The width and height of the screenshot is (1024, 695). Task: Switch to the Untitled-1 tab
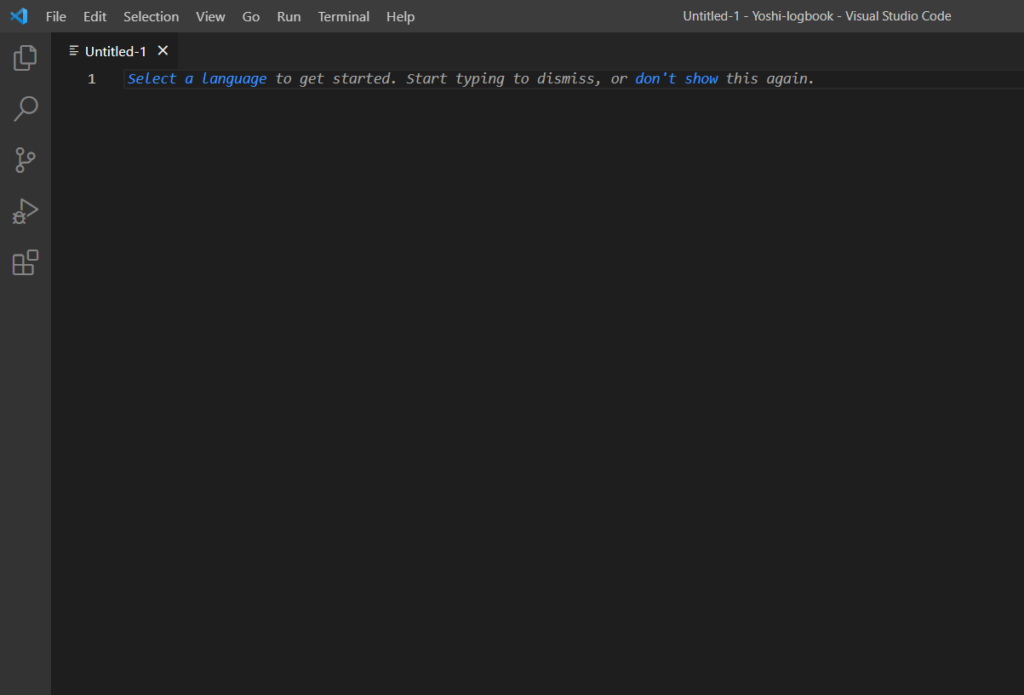[115, 52]
